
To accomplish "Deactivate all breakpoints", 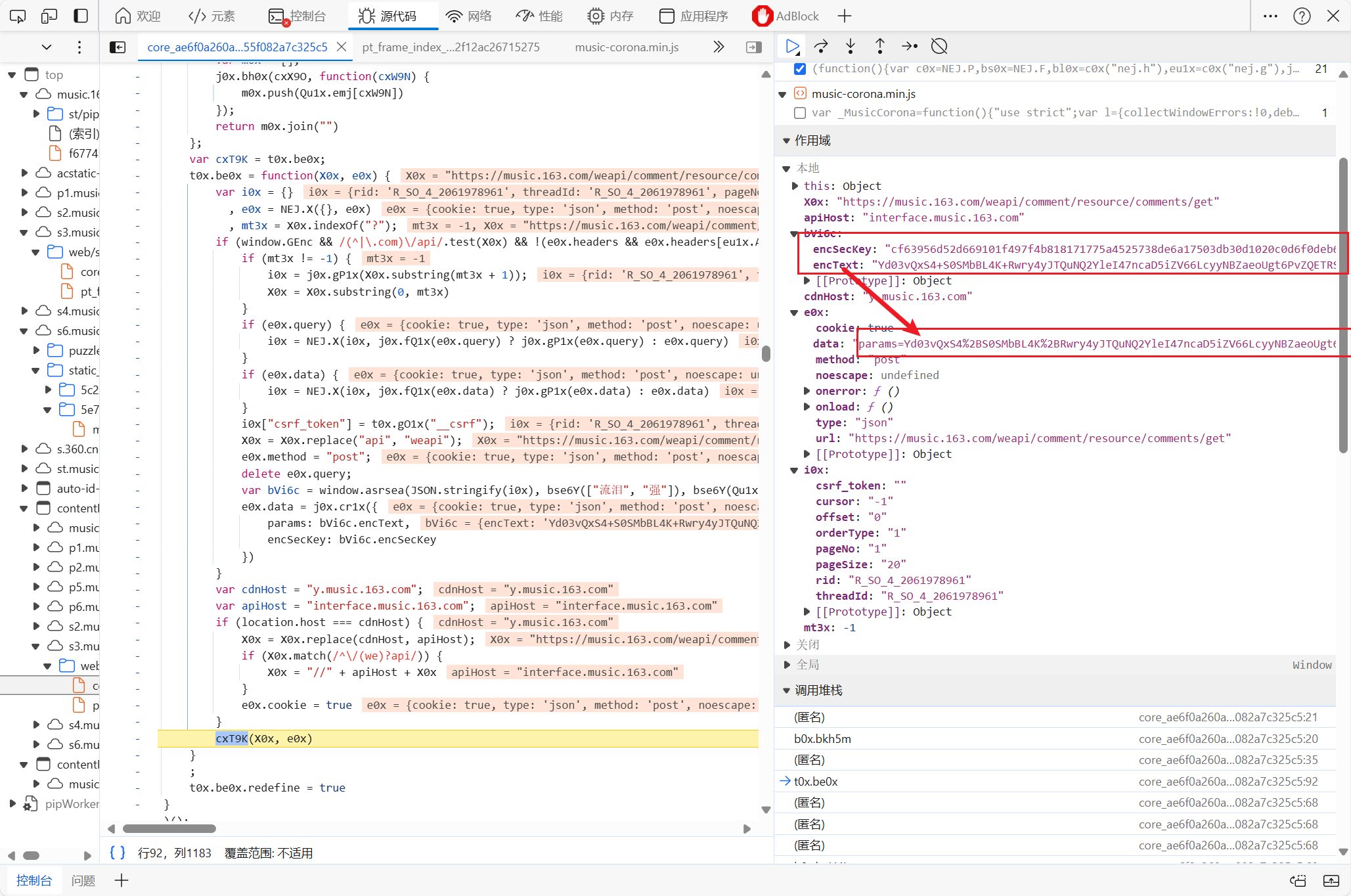I will pyautogui.click(x=939, y=46).
